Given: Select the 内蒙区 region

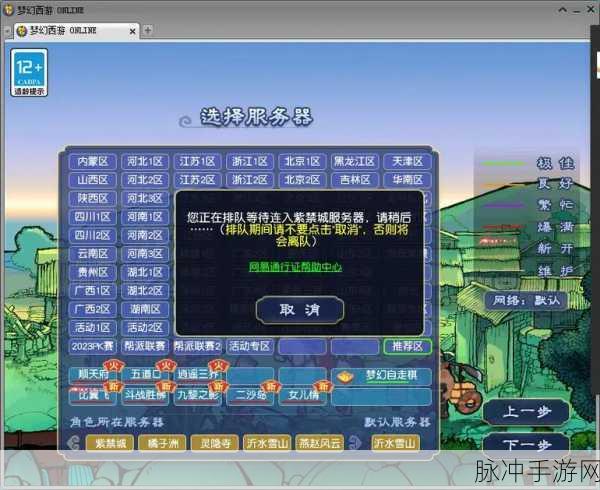Looking at the screenshot, I should click(93, 161).
